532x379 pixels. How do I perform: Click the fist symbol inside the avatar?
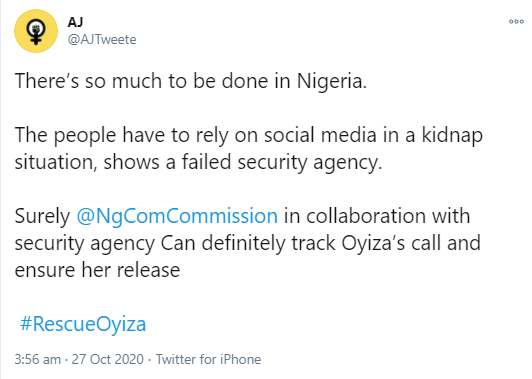click(36, 27)
